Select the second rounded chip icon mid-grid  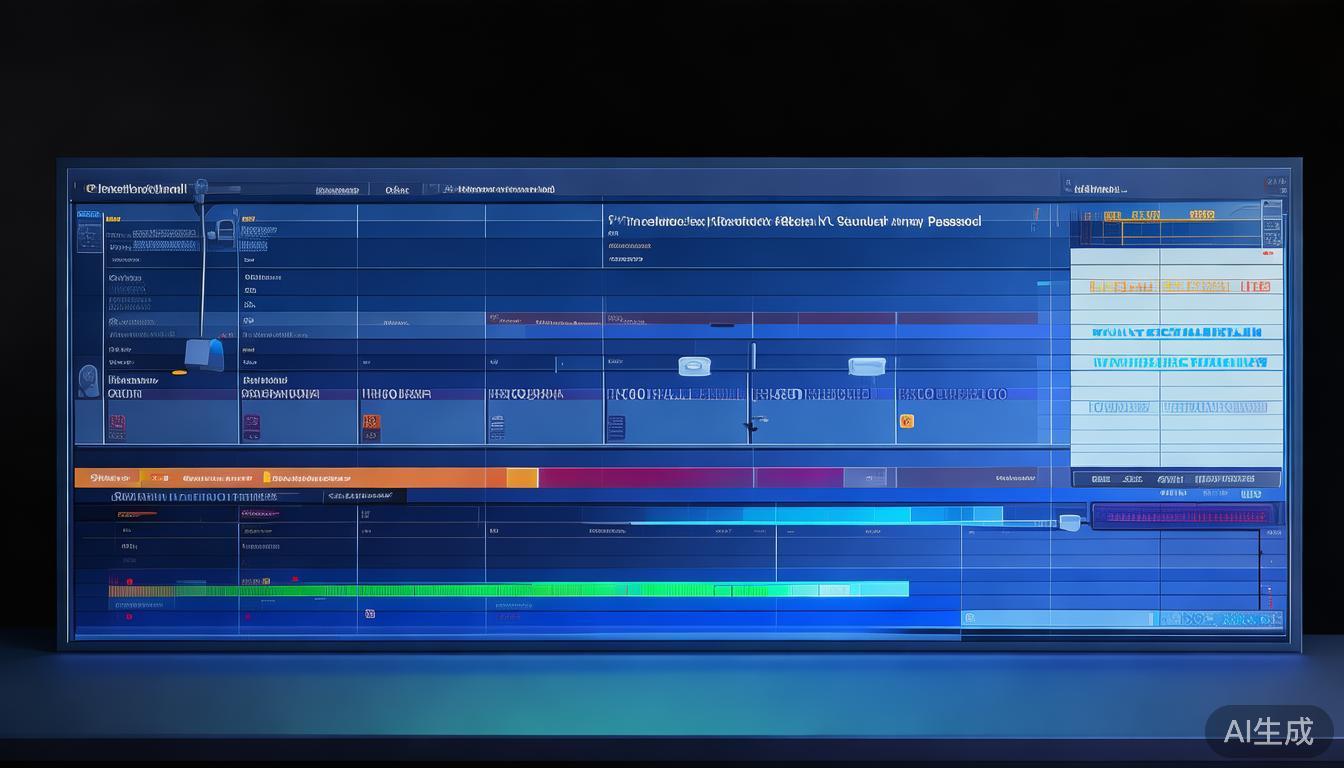coord(866,366)
